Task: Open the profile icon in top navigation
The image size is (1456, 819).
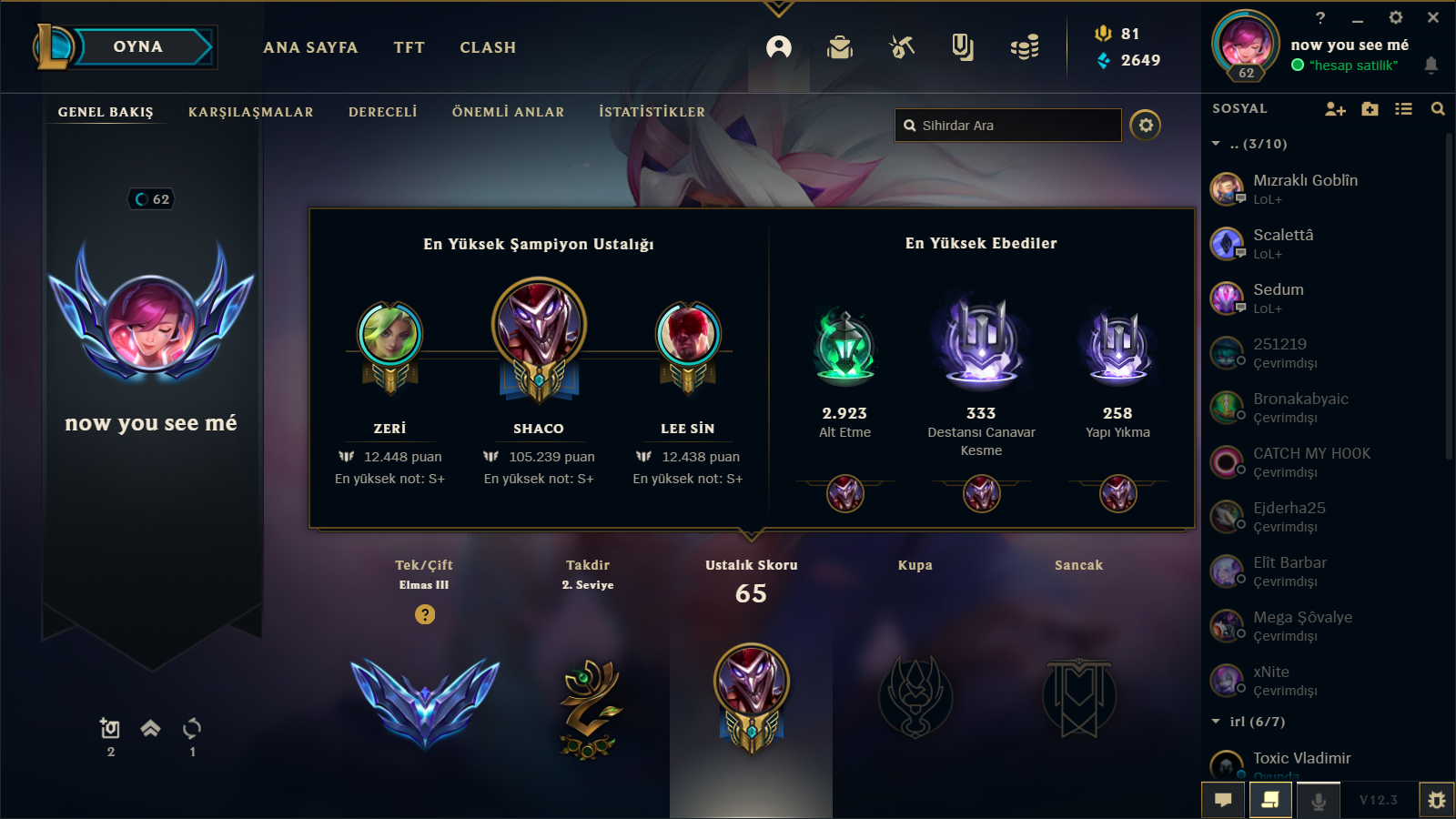Action: click(x=779, y=47)
